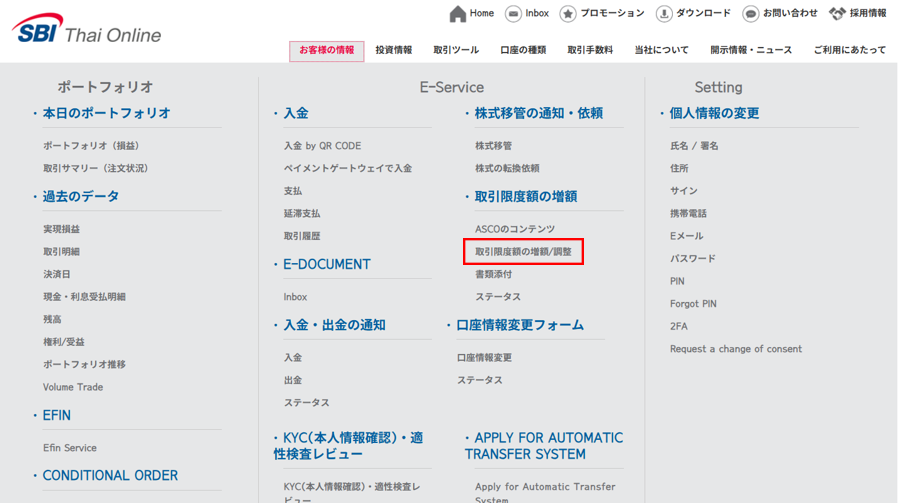Screen dimensions: 899x503
Task: Click 入金・出金の通知 heading
Action: (x=334, y=325)
